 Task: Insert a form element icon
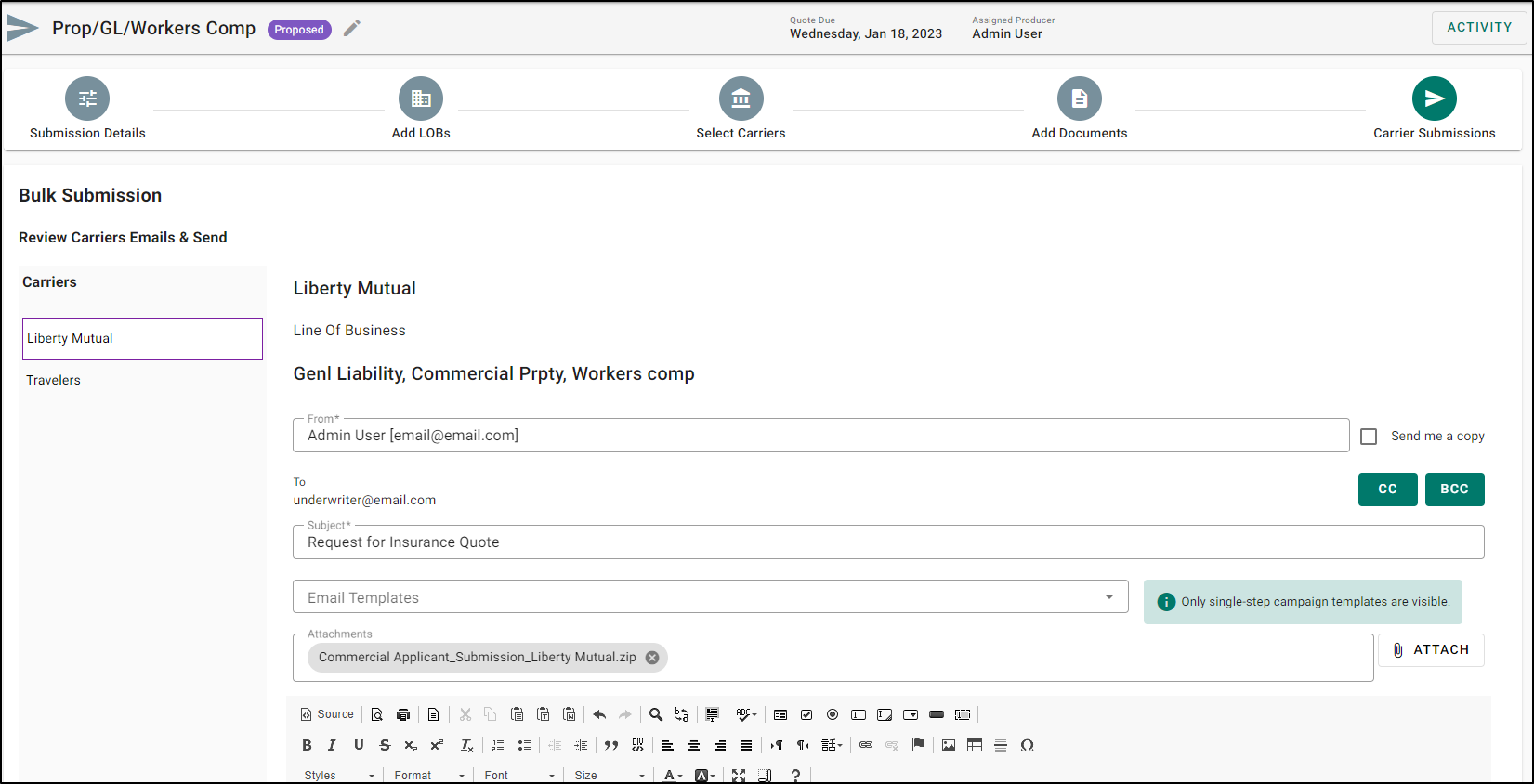780,714
